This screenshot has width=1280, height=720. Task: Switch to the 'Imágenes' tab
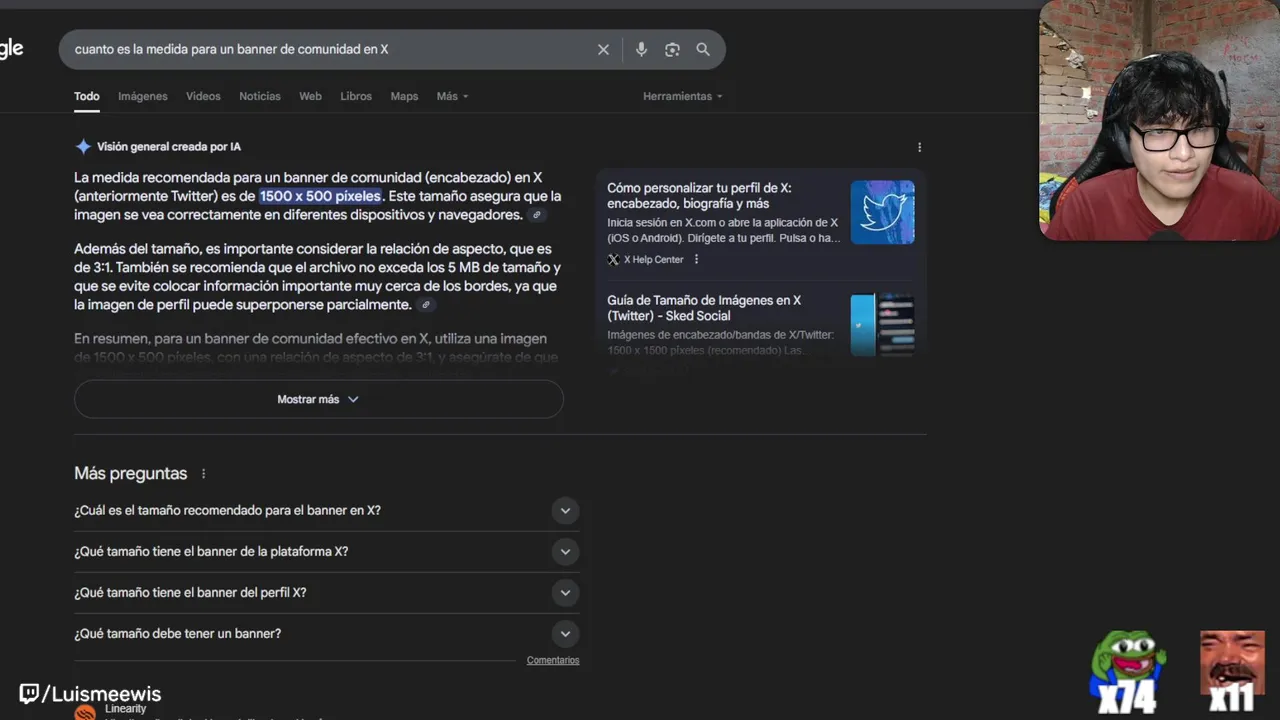click(143, 96)
